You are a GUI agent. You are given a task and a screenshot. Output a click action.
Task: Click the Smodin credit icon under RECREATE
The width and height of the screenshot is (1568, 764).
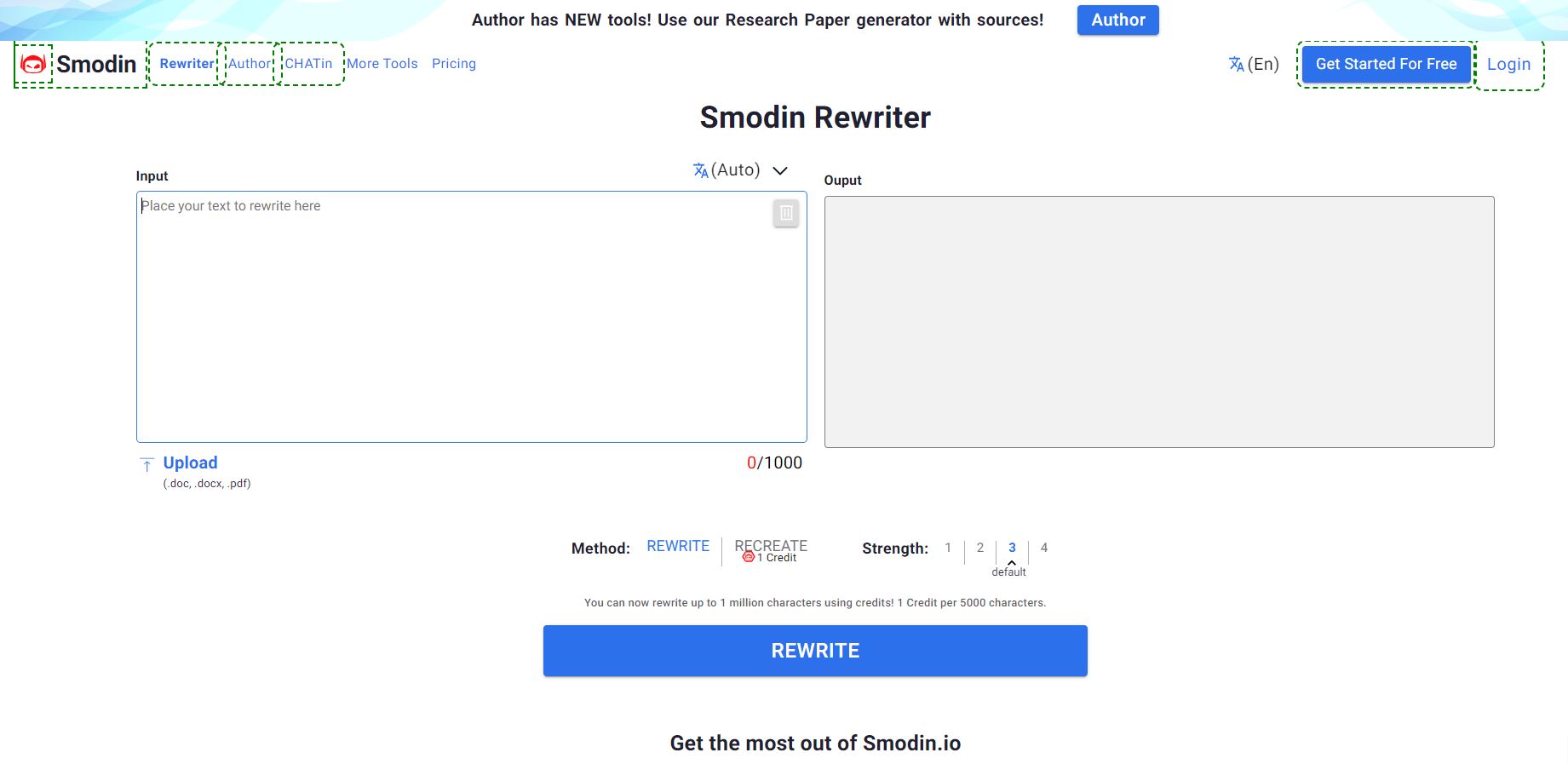click(x=748, y=558)
